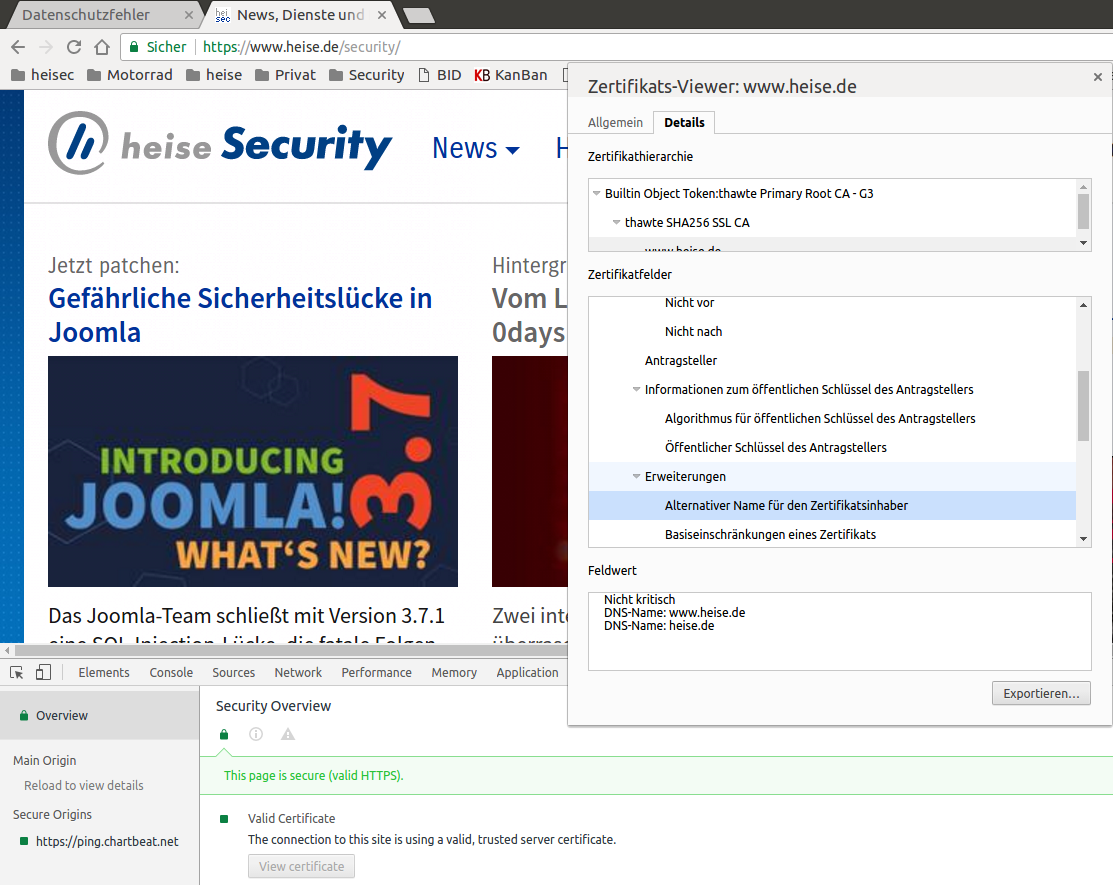Open the DevTools Memory tab
This screenshot has width=1113, height=885.
454,672
